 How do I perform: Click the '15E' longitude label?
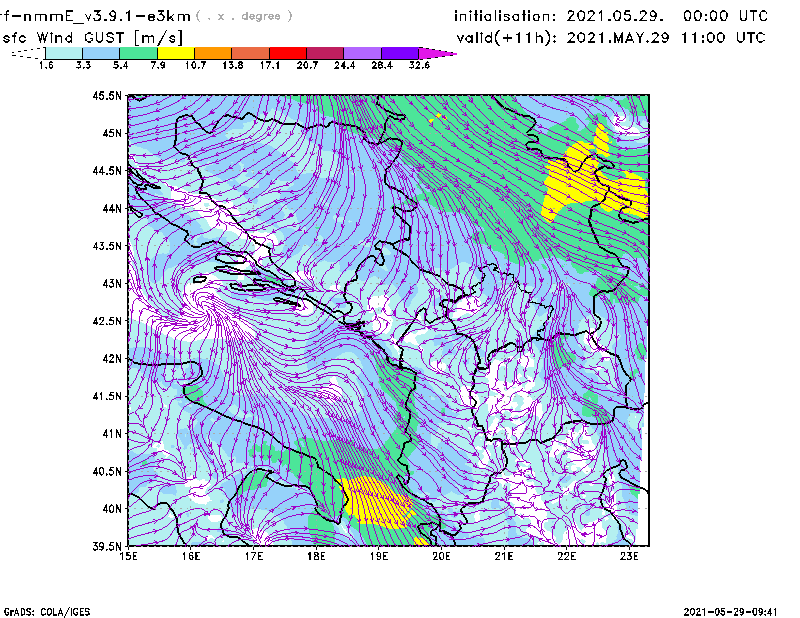(x=128, y=556)
